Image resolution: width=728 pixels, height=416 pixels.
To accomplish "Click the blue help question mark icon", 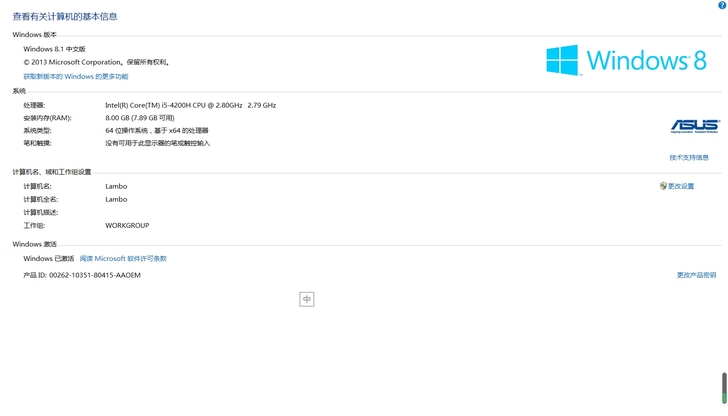I will click(722, 5).
